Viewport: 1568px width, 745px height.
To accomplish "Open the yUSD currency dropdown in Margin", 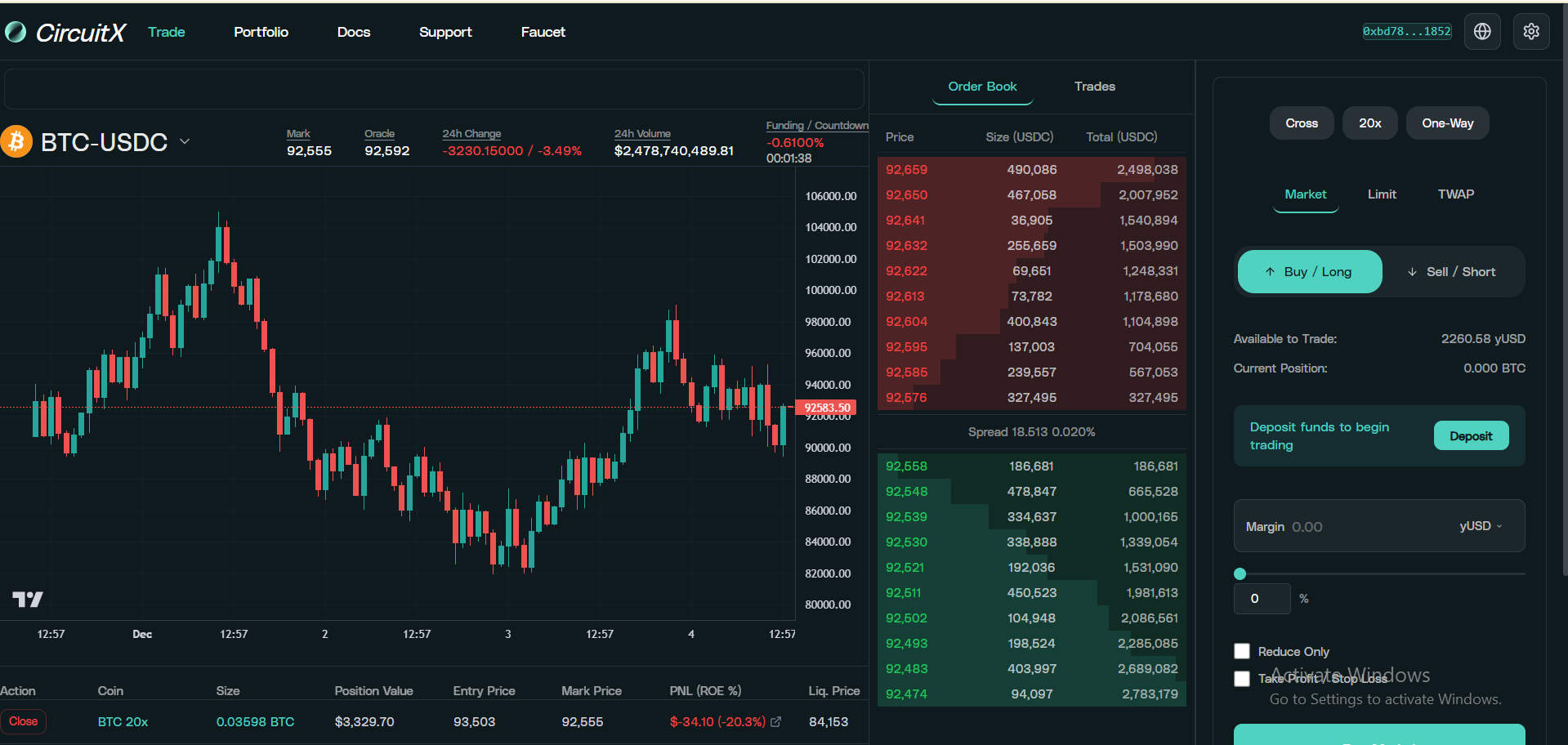I will [x=1481, y=526].
